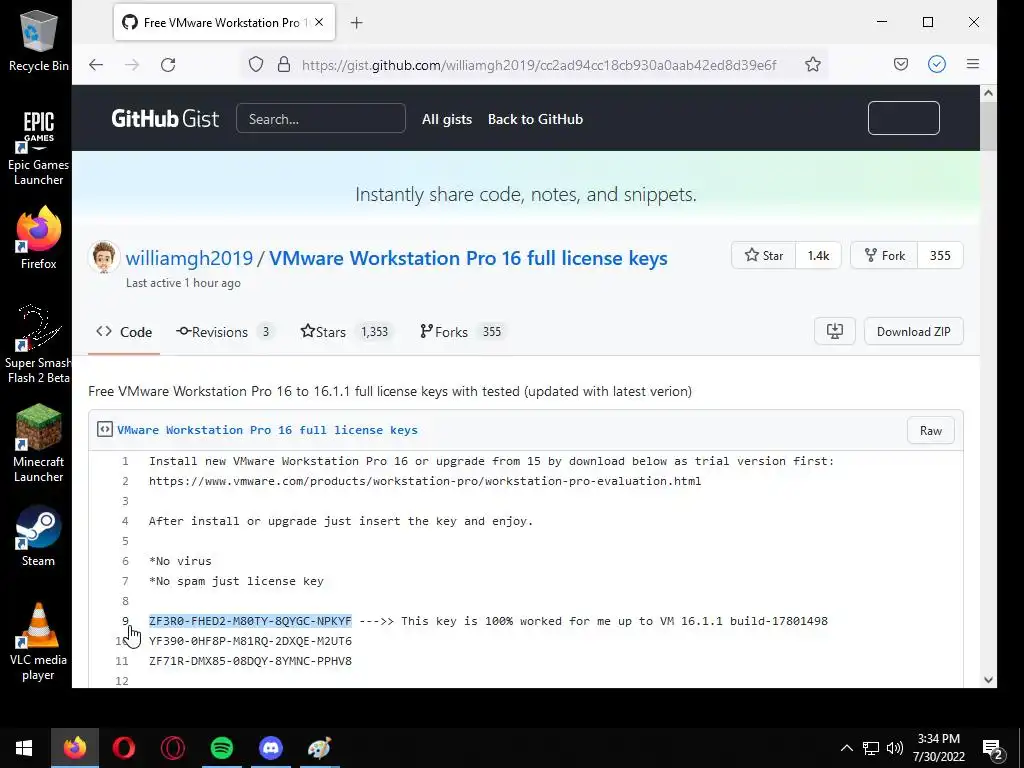1024x768 pixels.
Task: Launch Minecraft Launcher from desktop
Action: pyautogui.click(x=39, y=443)
